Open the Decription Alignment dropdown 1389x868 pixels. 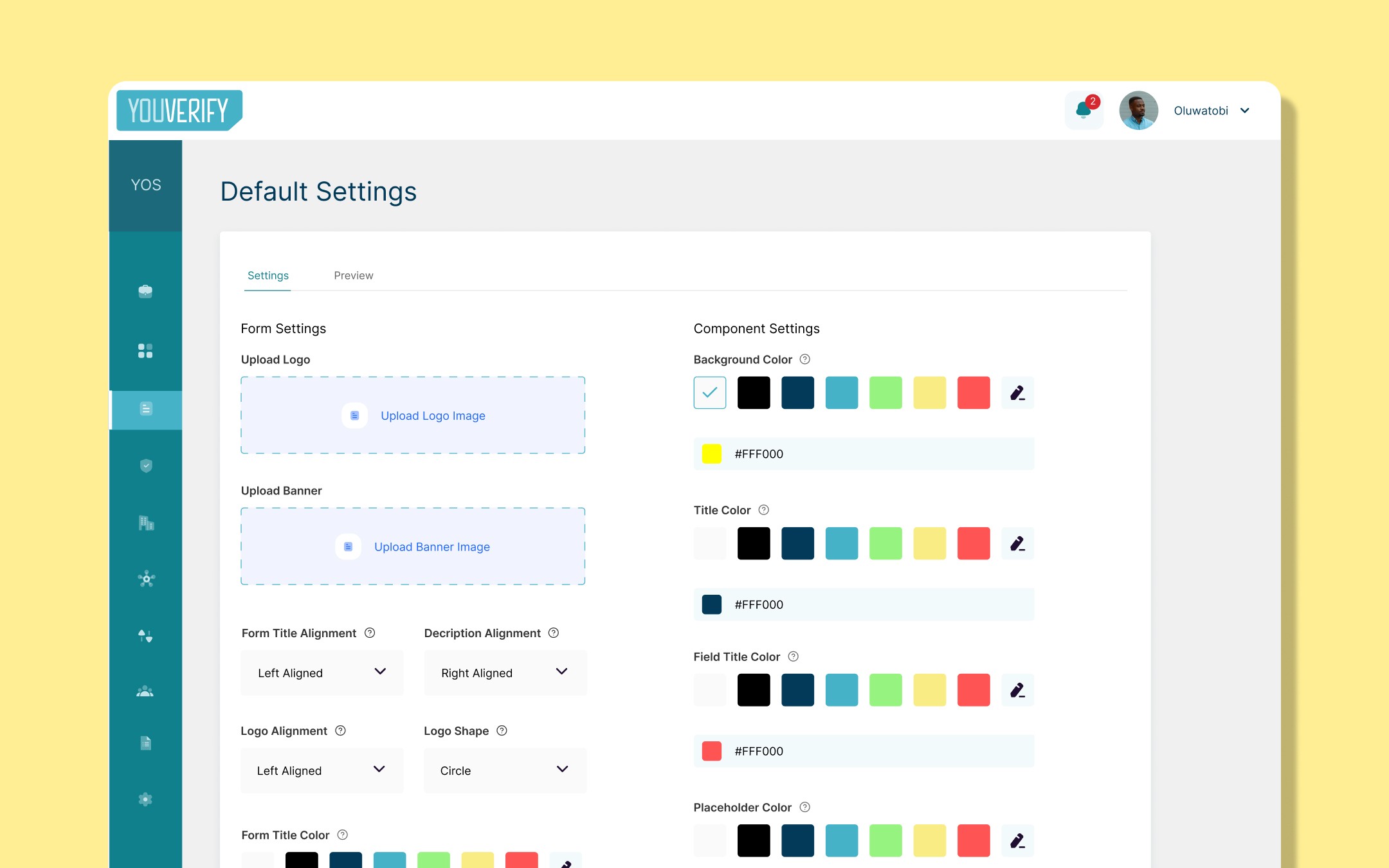505,673
